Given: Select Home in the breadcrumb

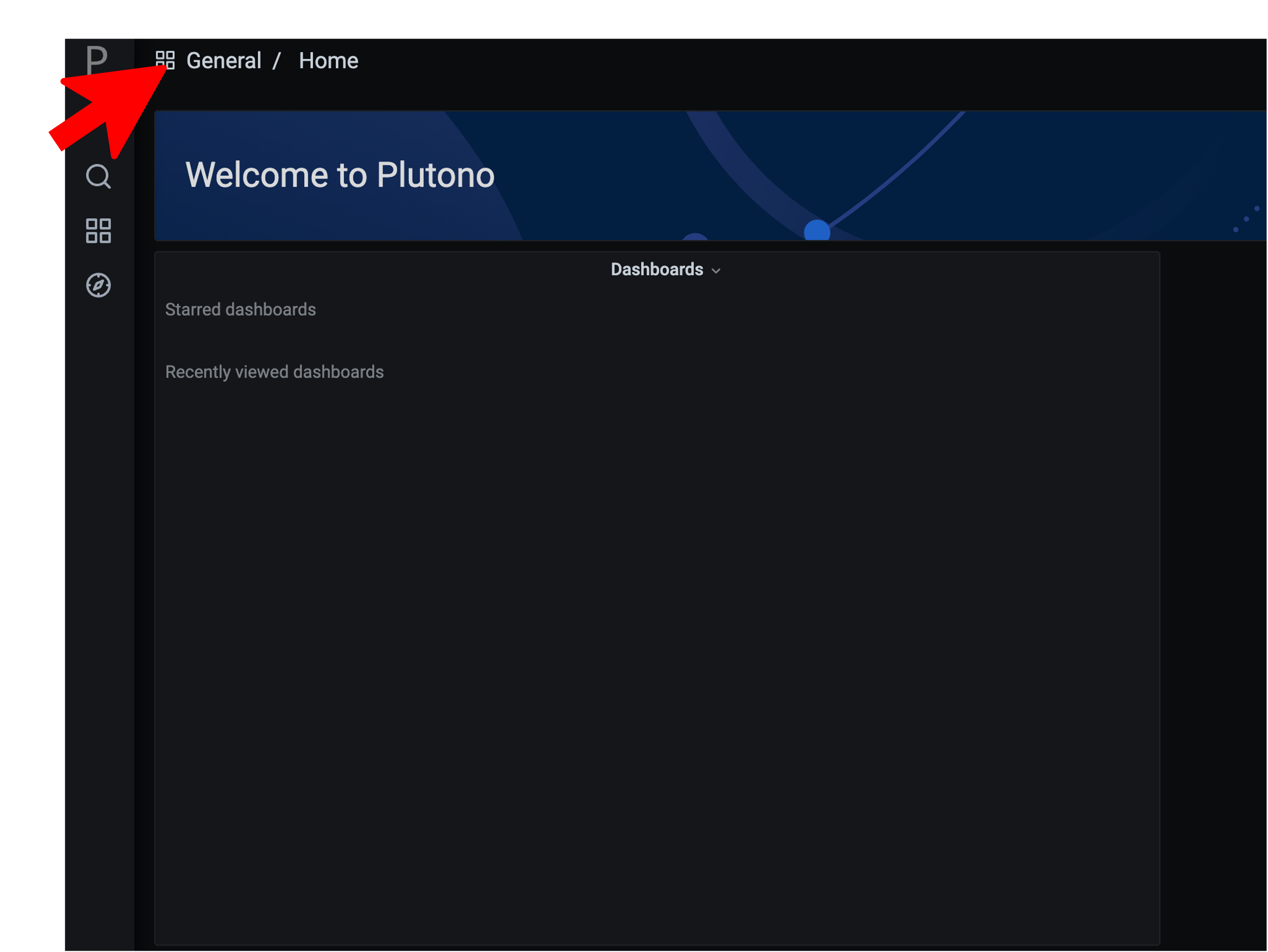Looking at the screenshot, I should pyautogui.click(x=328, y=60).
